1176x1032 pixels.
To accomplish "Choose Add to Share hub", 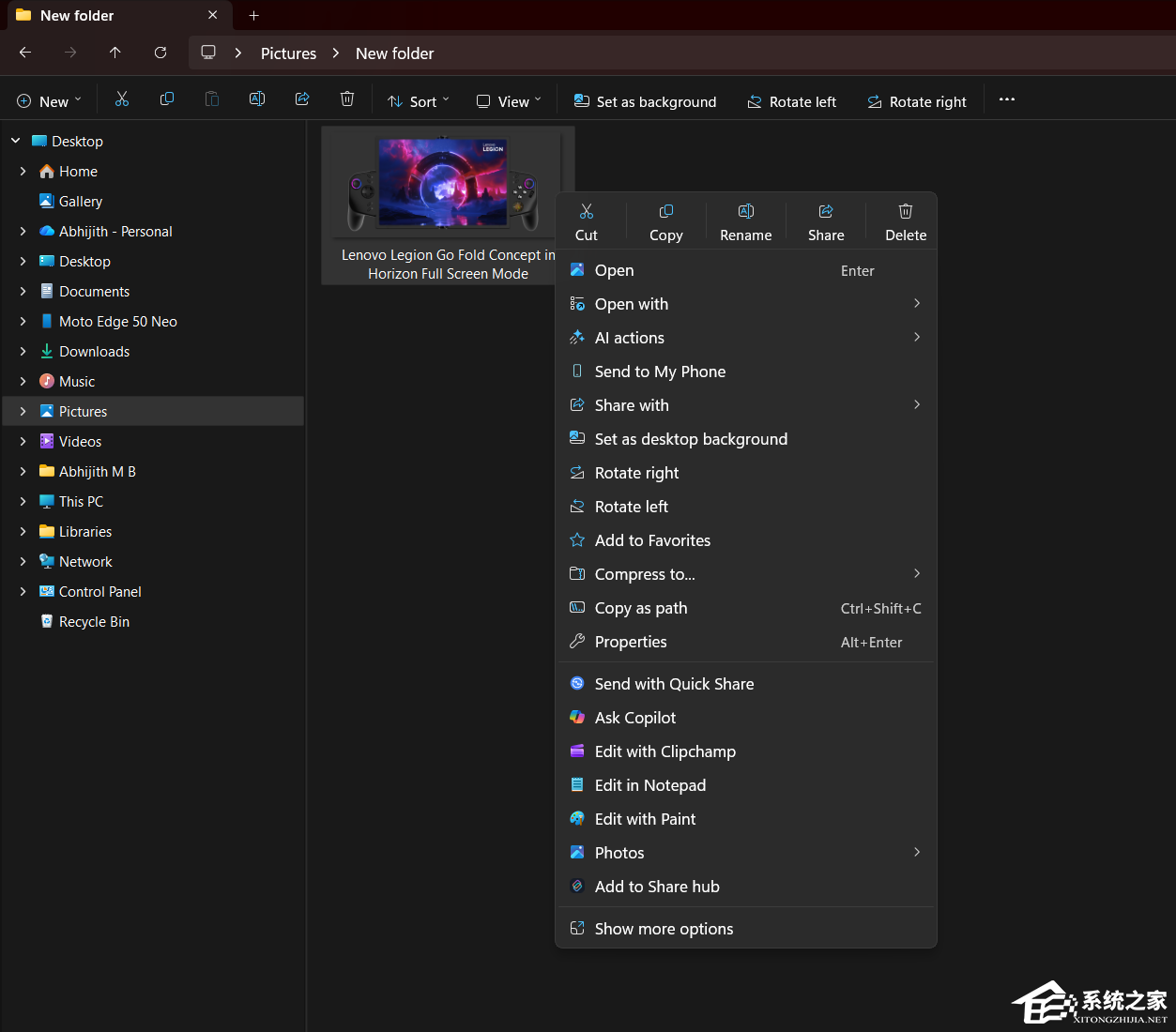I will (746, 887).
